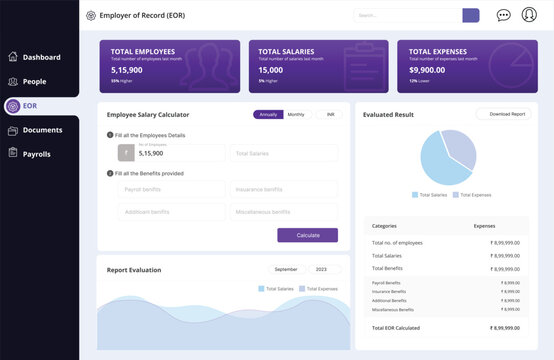Viewport: 554px width, 360px height.
Task: Click the Insurance Benefits row label
Action: [389, 291]
